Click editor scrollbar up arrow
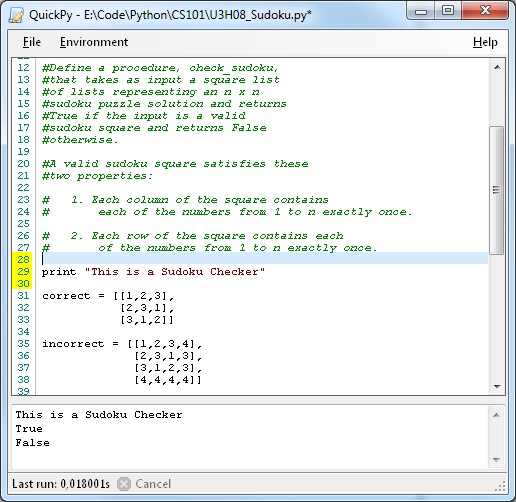The image size is (516, 502). coord(497,67)
